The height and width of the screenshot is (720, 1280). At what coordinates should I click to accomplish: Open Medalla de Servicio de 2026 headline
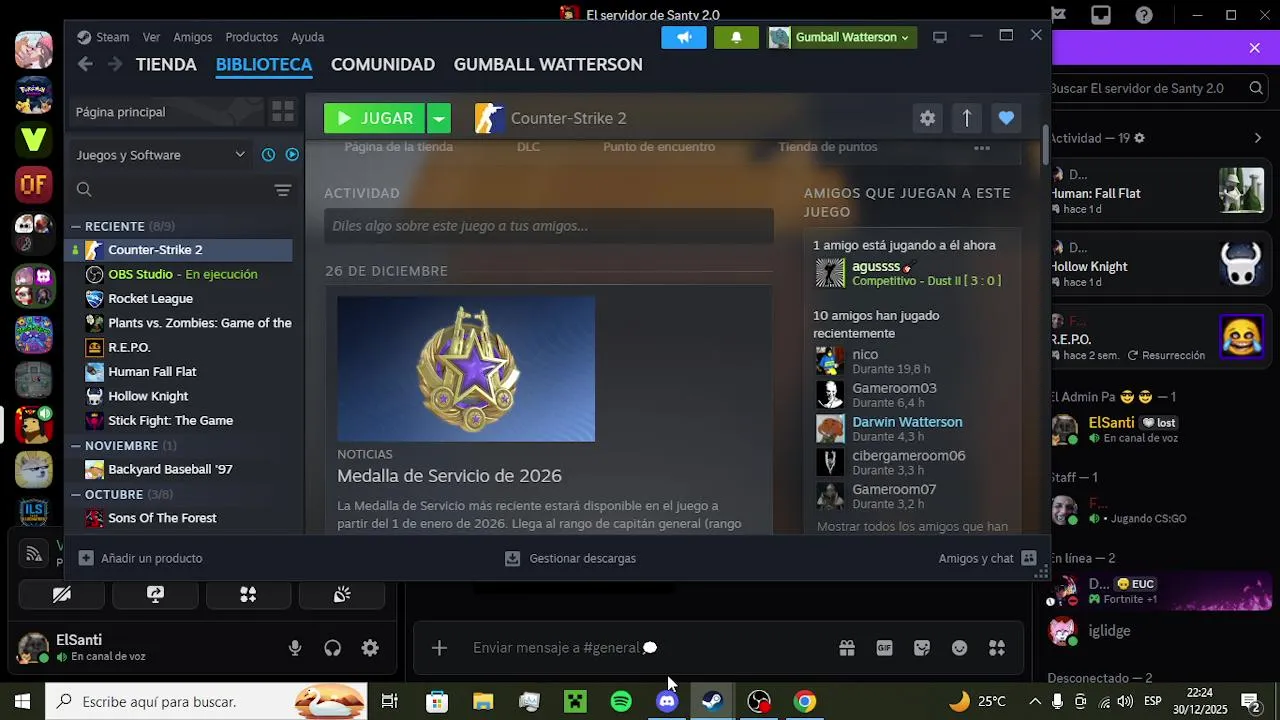point(449,476)
